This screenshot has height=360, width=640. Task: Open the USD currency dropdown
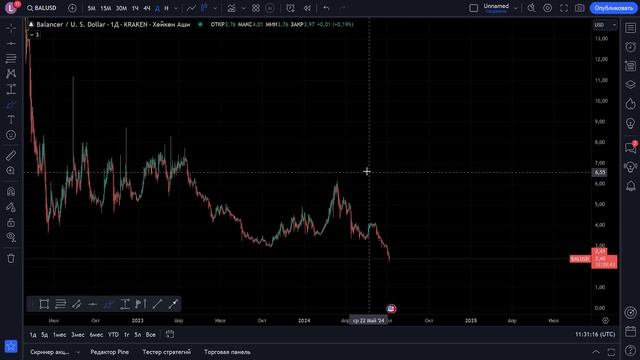tap(605, 25)
